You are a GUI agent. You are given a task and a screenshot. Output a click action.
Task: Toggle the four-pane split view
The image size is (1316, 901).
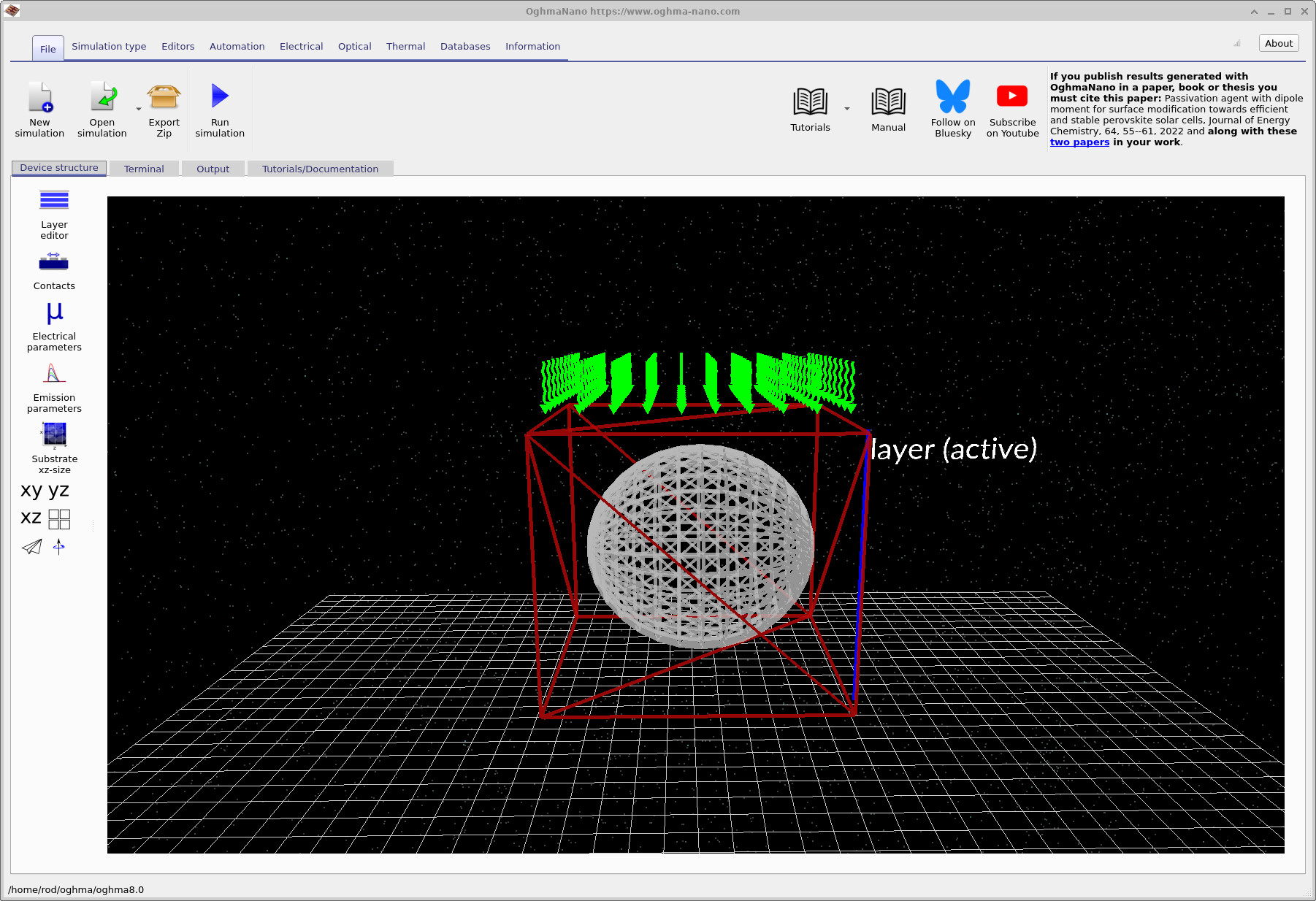click(x=59, y=519)
